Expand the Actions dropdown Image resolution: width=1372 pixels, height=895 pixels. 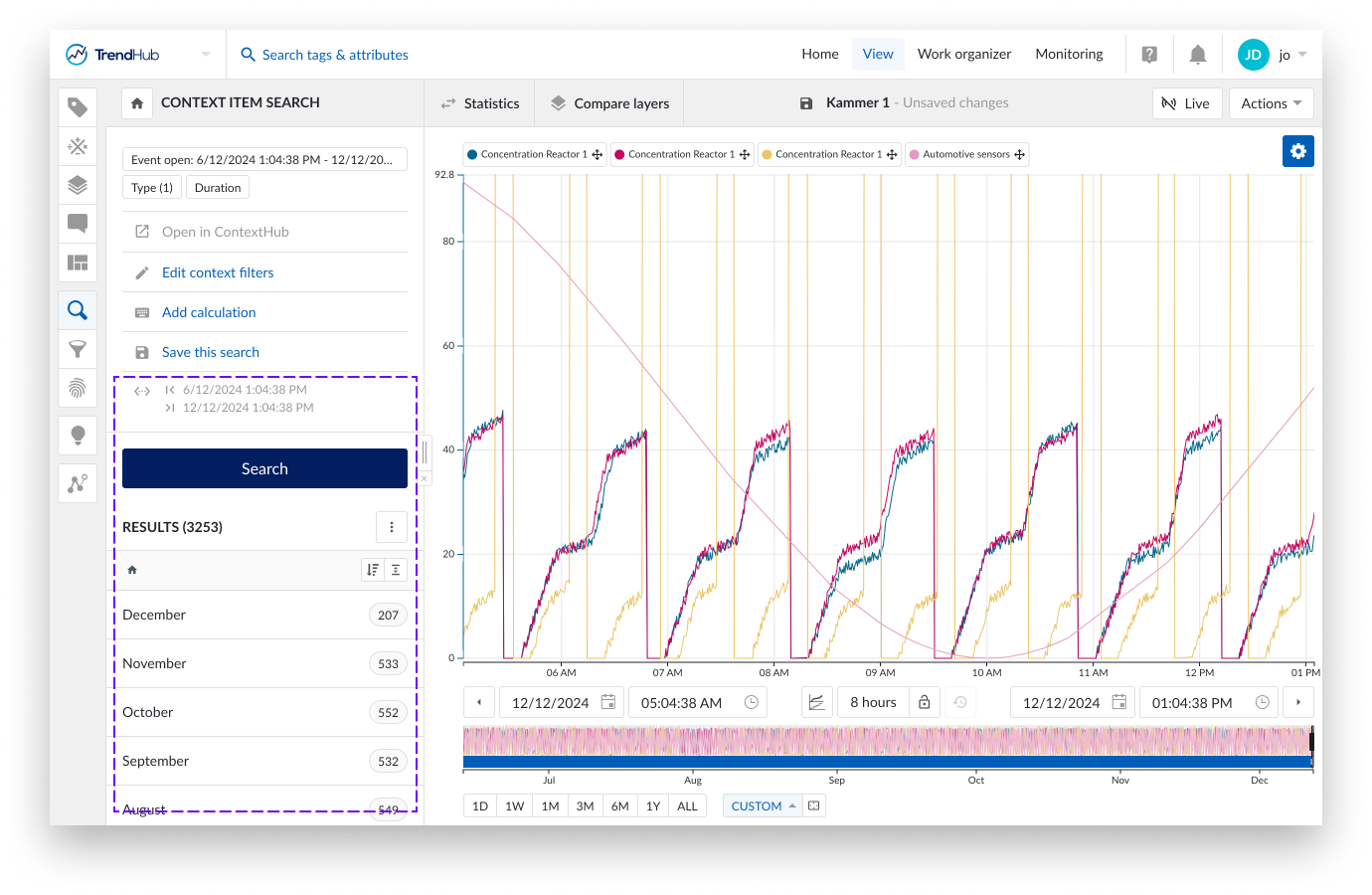pyautogui.click(x=1271, y=103)
